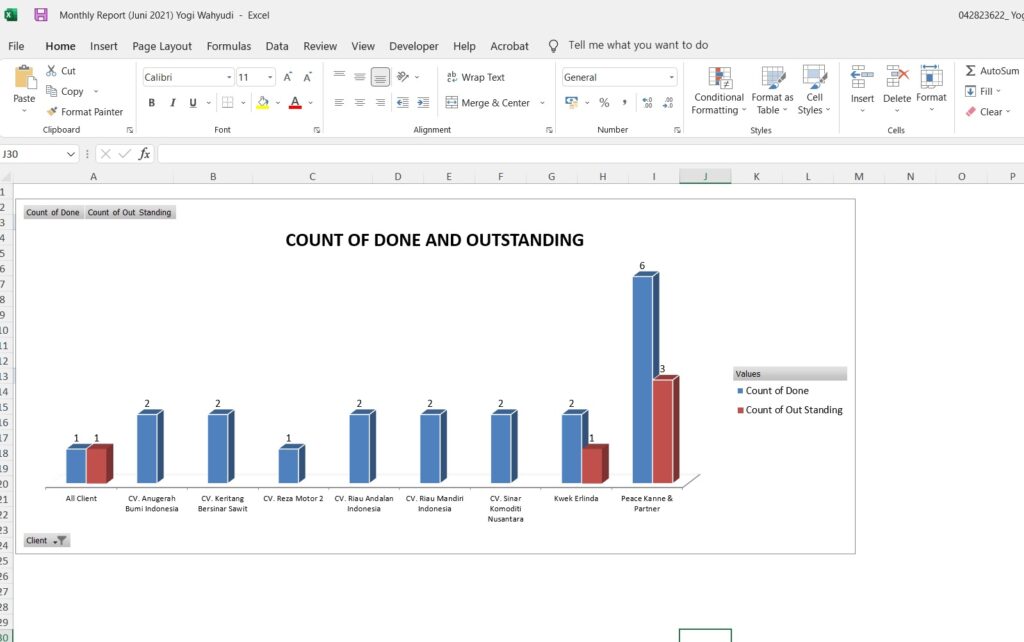Click the Count of Done field button

pos(53,212)
